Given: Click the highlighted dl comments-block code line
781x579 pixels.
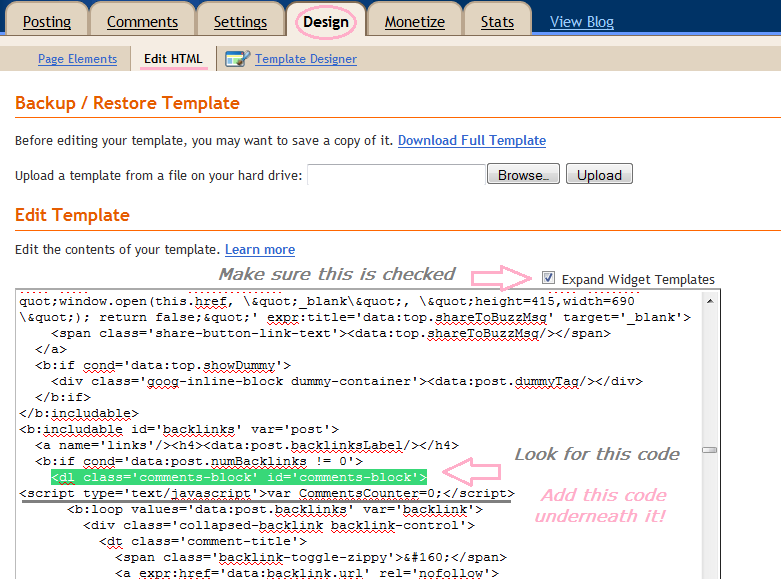Looking at the screenshot, I should (239, 477).
